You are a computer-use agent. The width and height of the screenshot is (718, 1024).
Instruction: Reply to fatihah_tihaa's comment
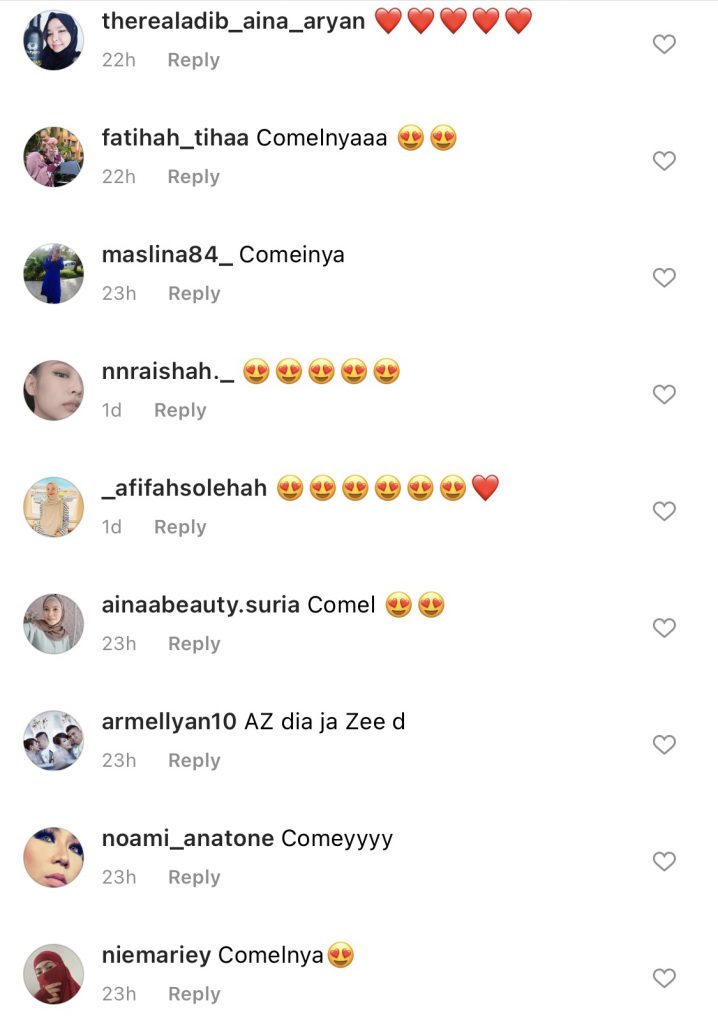pyautogui.click(x=193, y=177)
